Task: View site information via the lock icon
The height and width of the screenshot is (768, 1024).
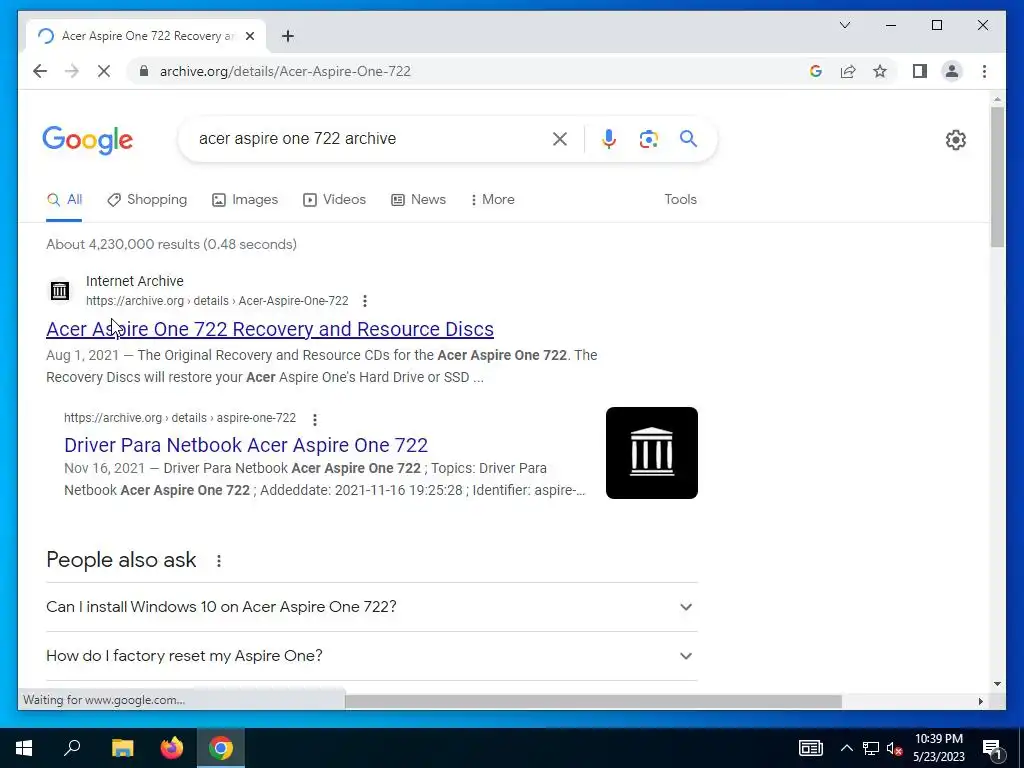Action: (x=144, y=71)
